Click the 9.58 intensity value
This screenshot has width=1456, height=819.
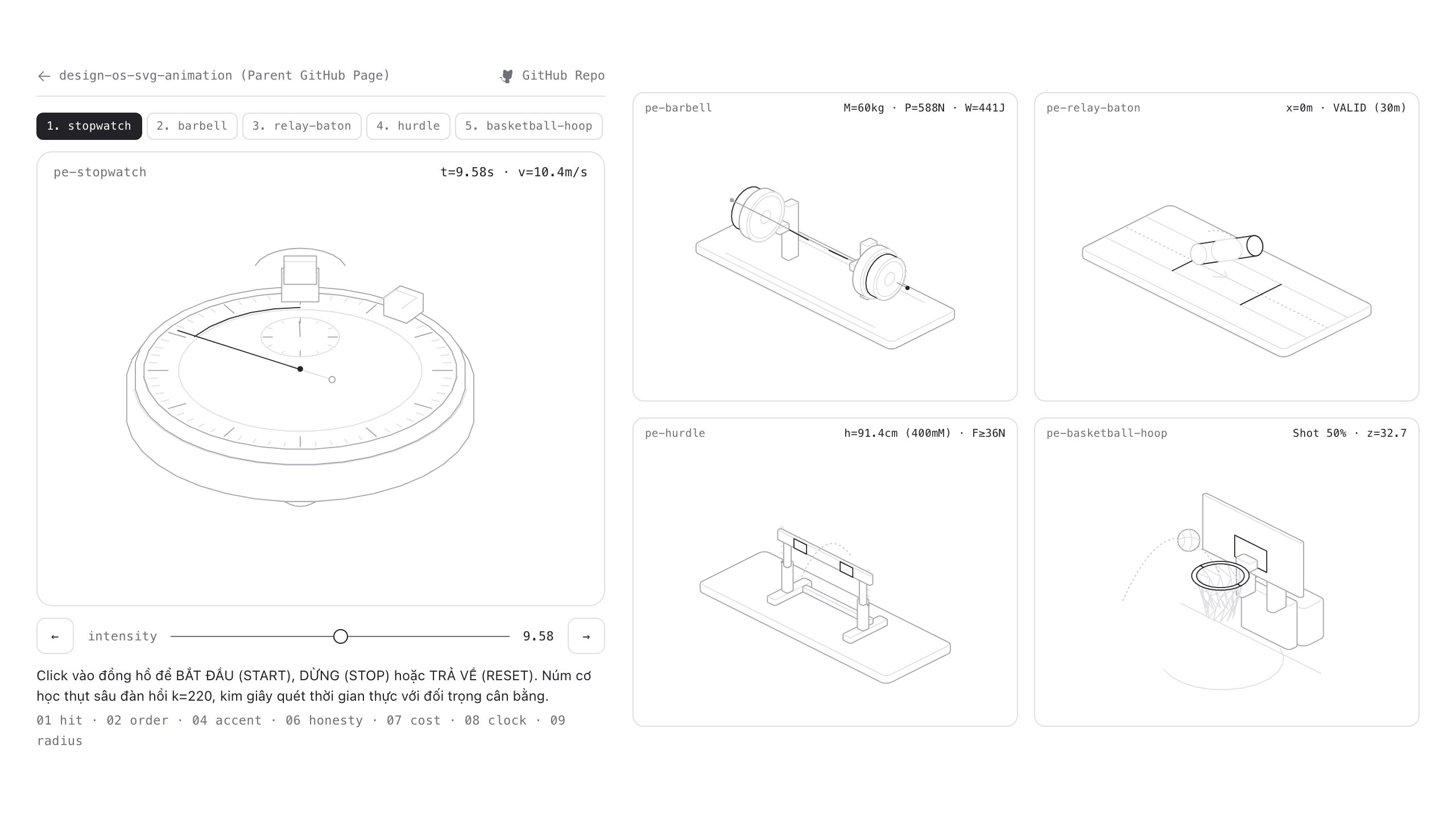pyautogui.click(x=538, y=636)
